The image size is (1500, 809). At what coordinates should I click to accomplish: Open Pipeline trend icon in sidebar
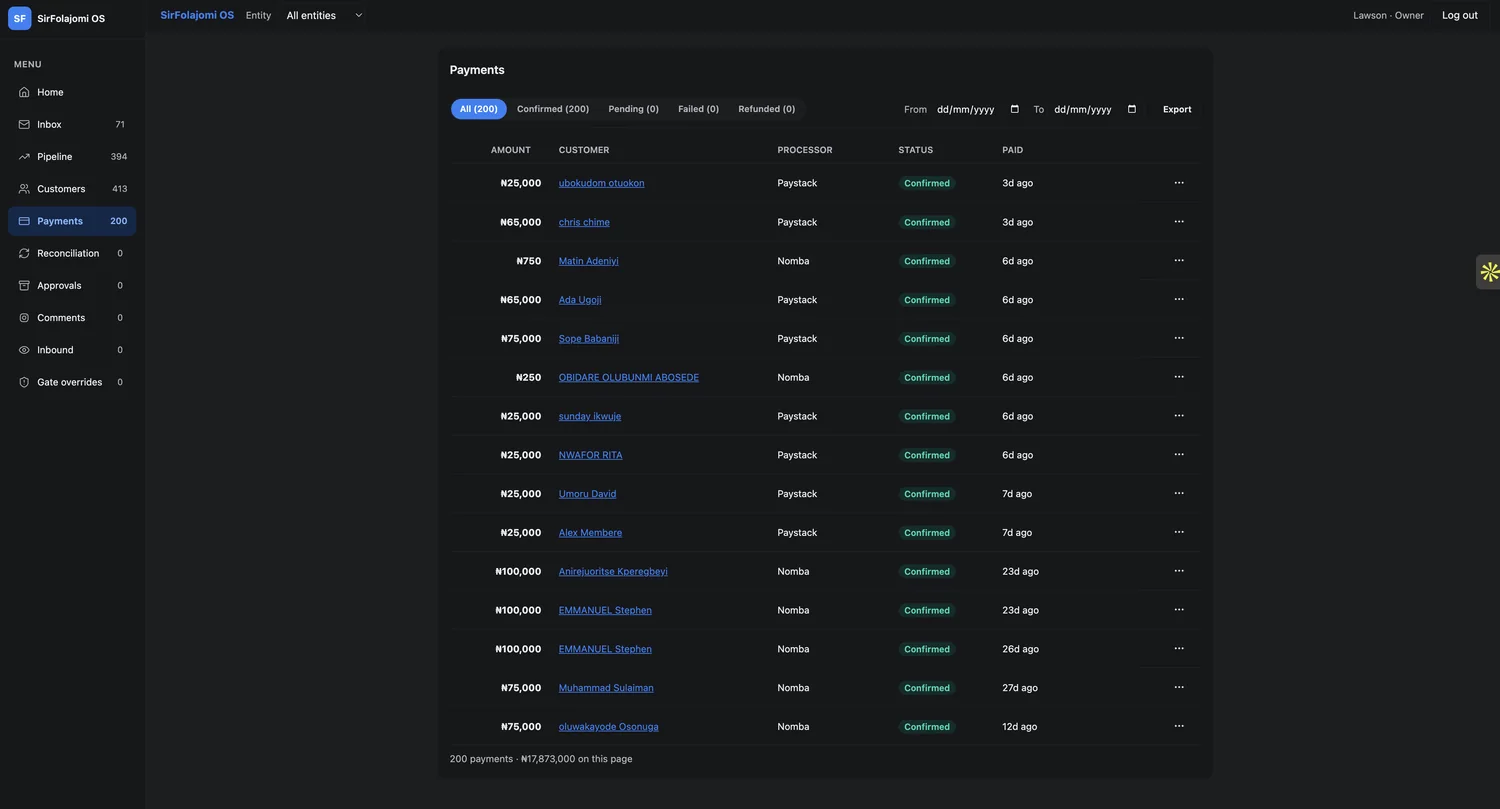pos(24,157)
